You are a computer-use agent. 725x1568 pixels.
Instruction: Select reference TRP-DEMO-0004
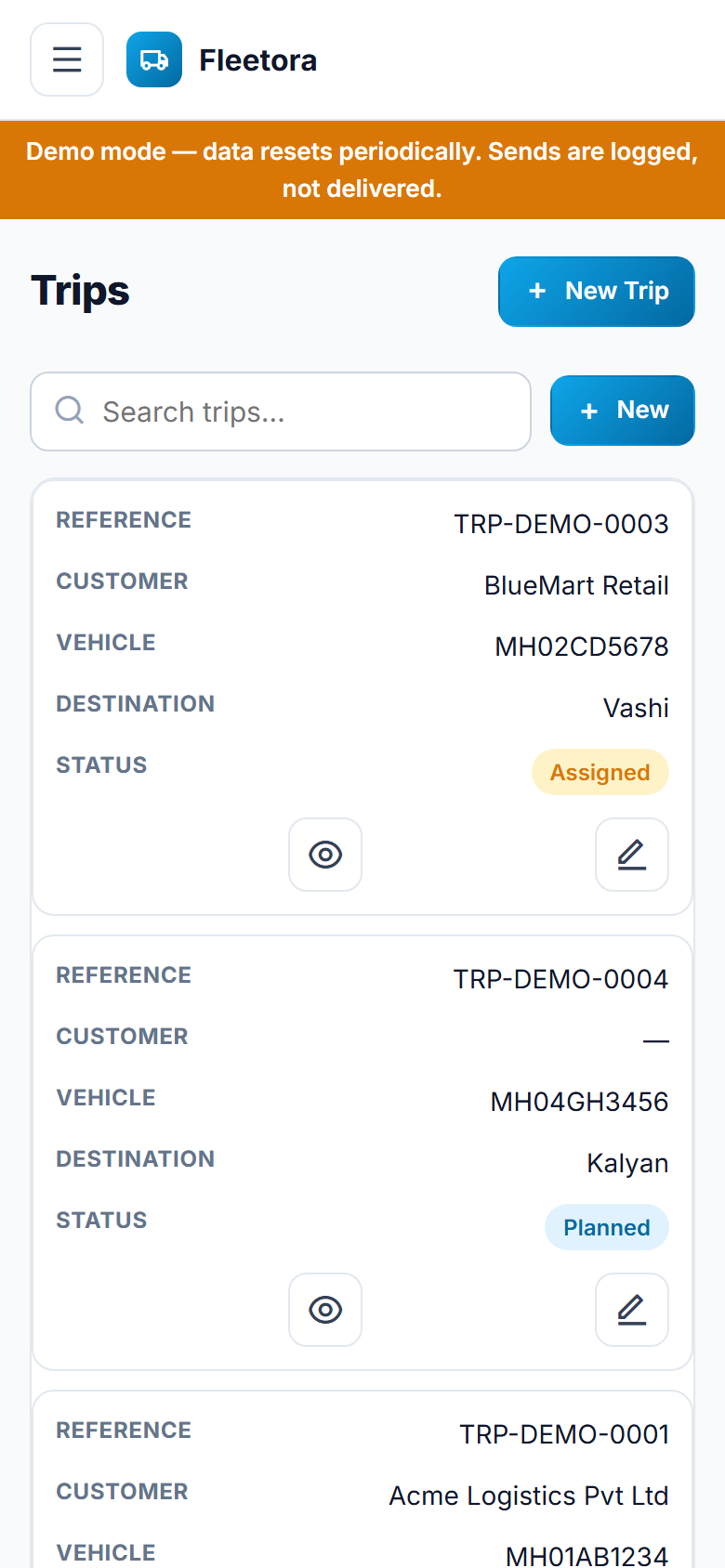click(561, 979)
